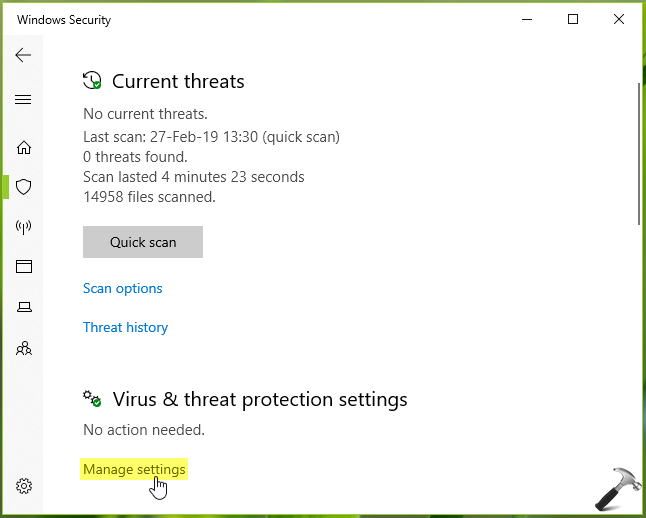Open Firewall & network protection icon
The width and height of the screenshot is (646, 518).
[x=24, y=227]
